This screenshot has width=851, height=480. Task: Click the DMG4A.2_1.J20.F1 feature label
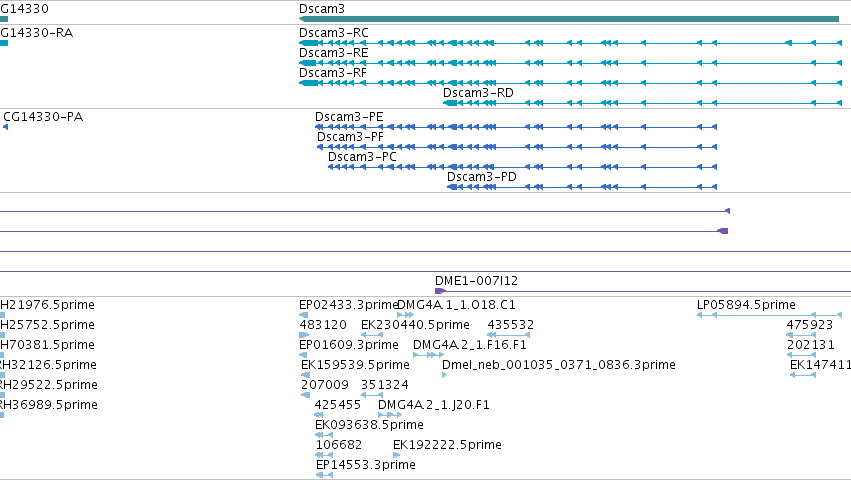(x=434, y=405)
